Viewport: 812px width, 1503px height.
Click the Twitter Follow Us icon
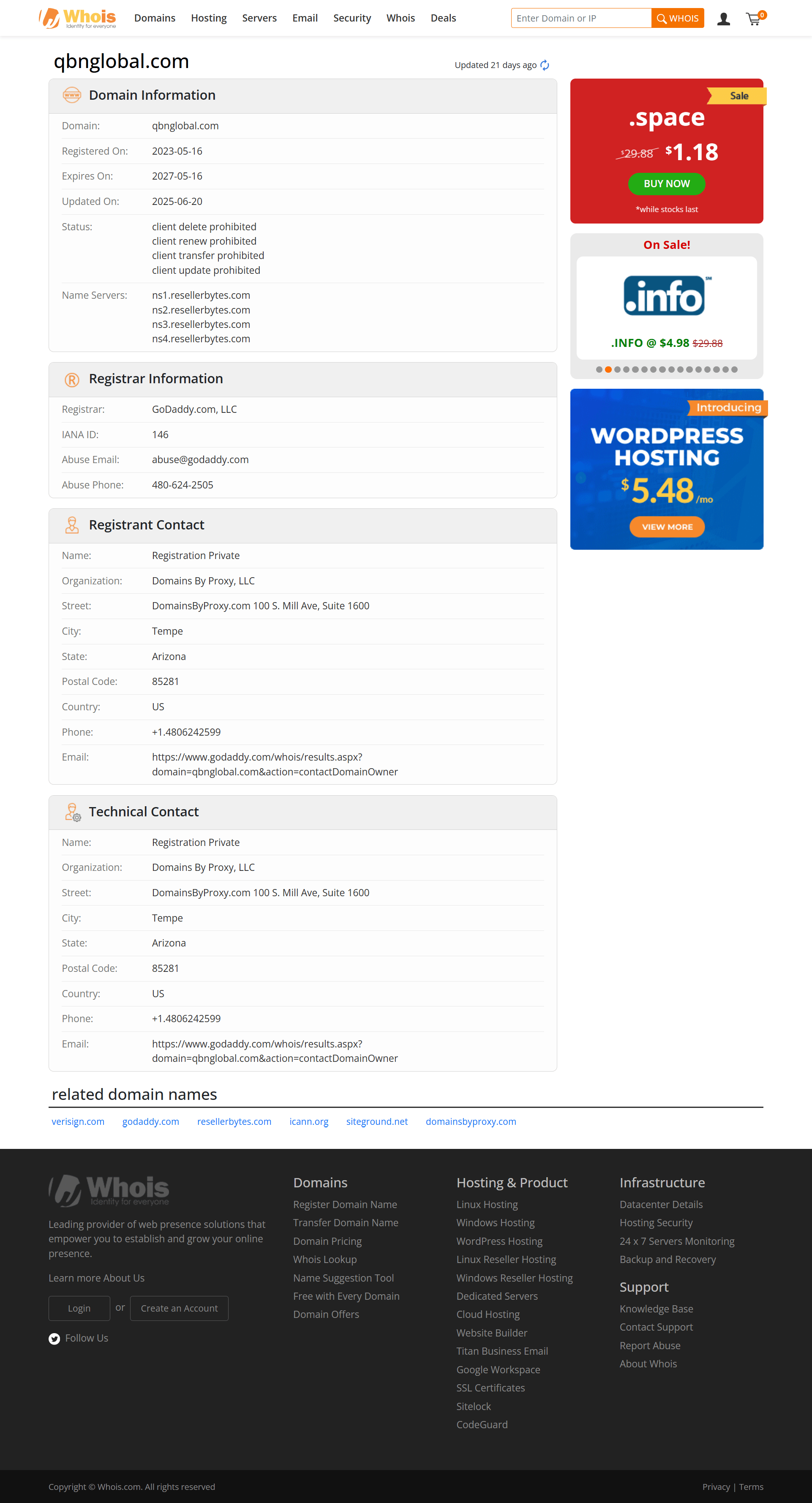click(x=54, y=1339)
